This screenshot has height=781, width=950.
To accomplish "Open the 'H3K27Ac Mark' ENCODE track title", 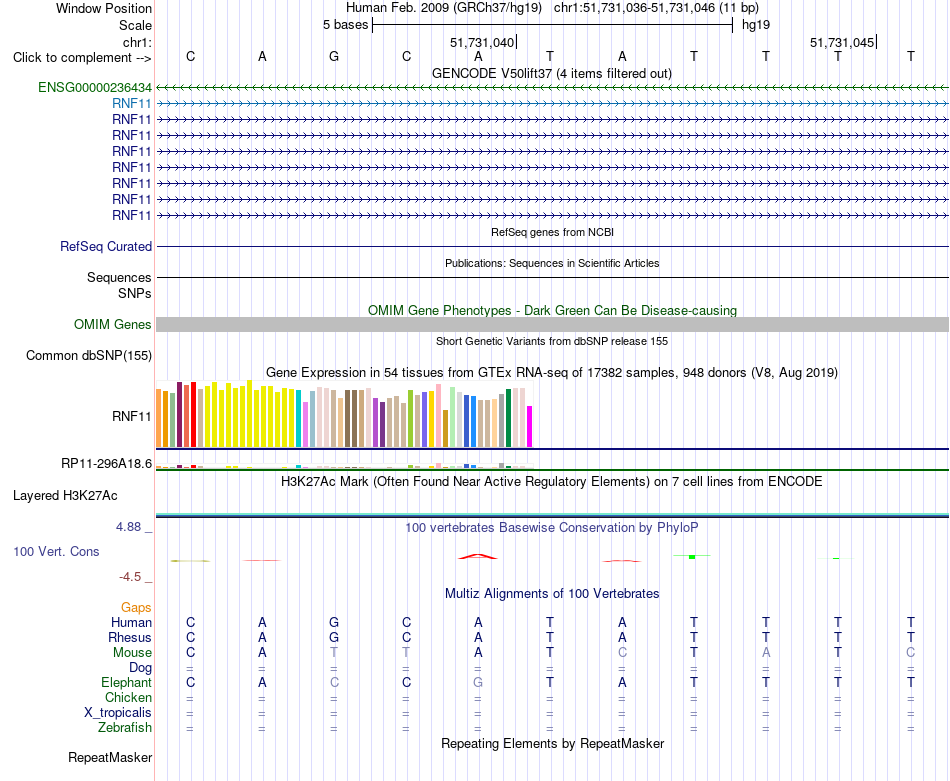I will pos(552,482).
